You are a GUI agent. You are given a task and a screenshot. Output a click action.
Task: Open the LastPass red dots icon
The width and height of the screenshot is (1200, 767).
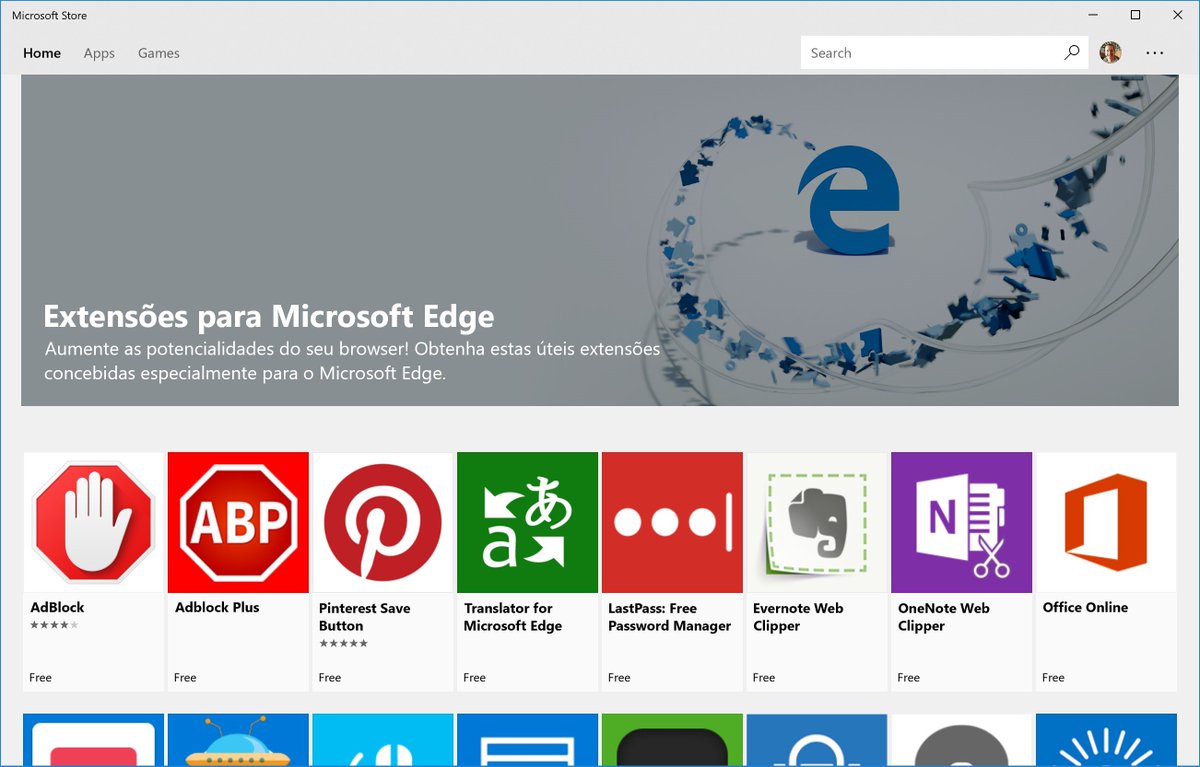tap(672, 522)
